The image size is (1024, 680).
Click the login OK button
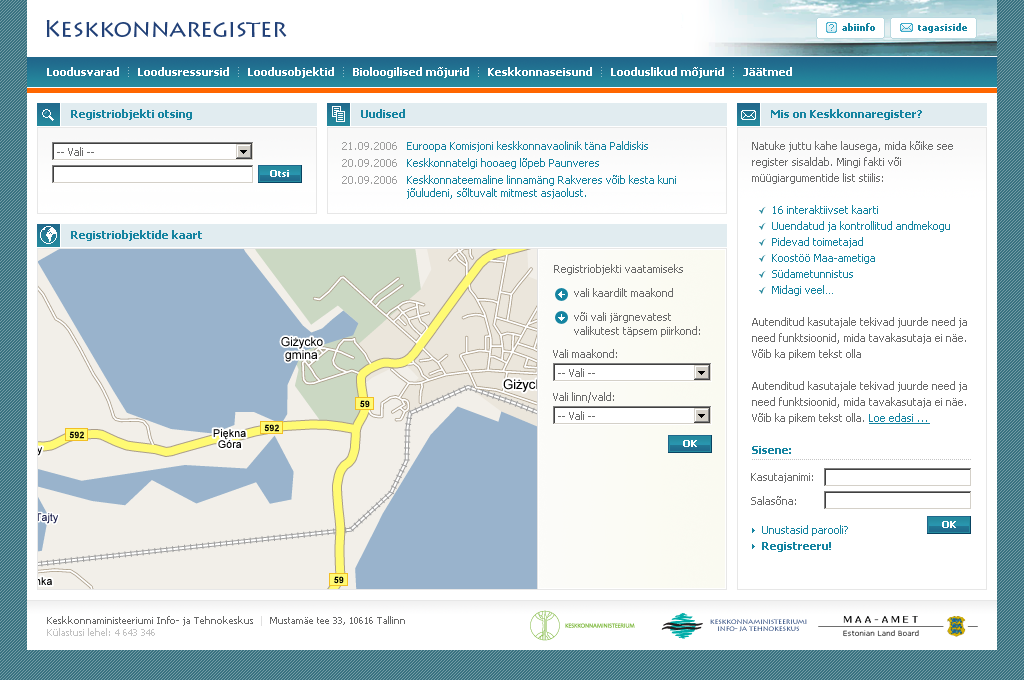949,525
